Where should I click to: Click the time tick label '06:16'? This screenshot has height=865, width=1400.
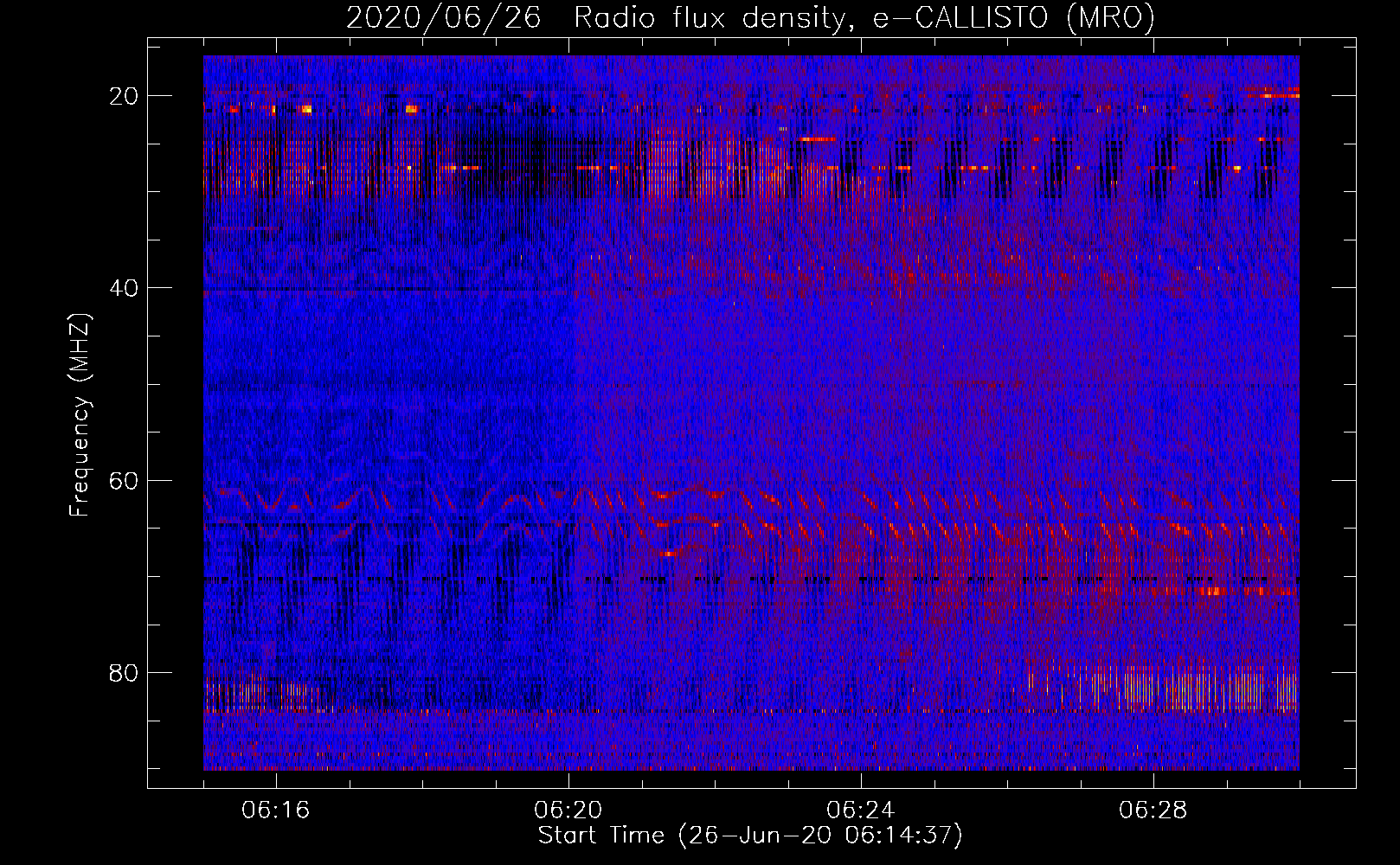coord(276,811)
